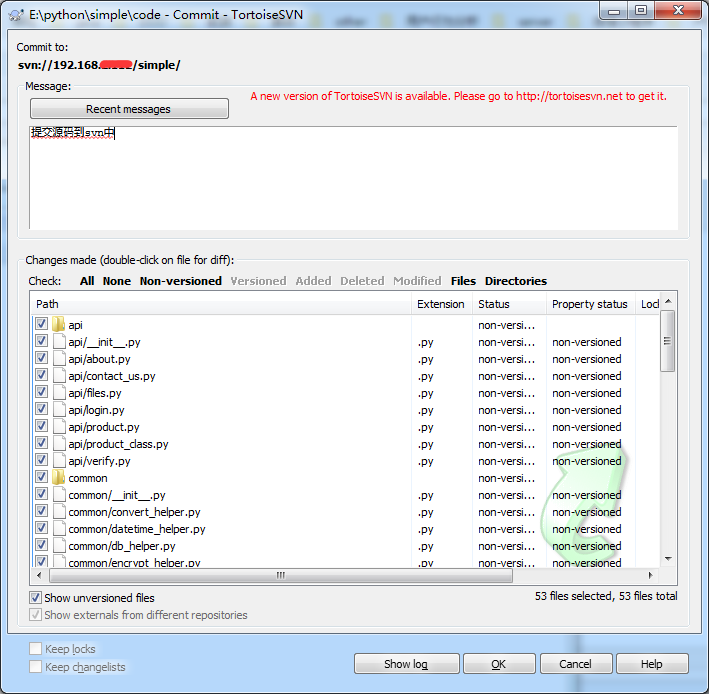The width and height of the screenshot is (709, 694).
Task: Open the Help button
Action: [x=652, y=664]
